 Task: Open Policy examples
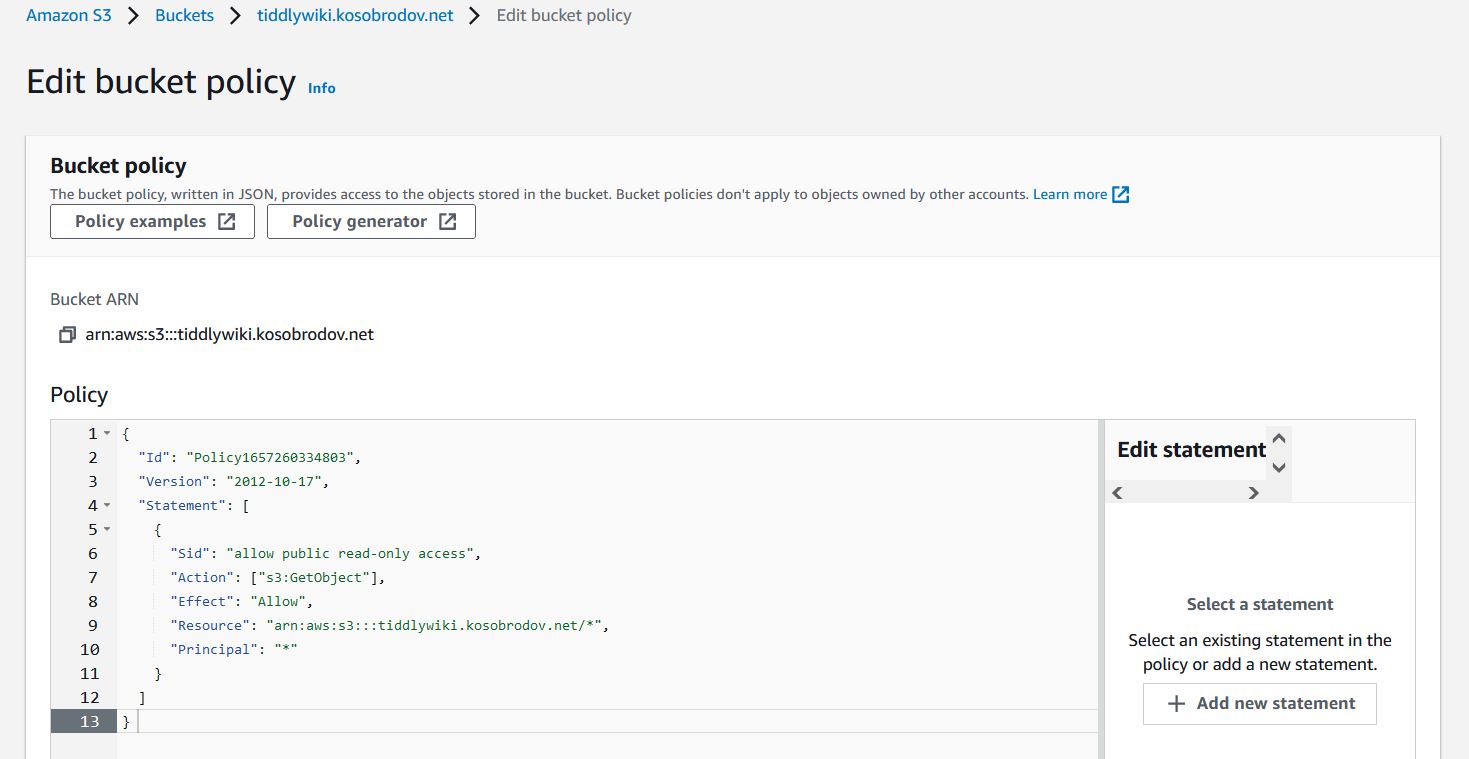point(152,222)
